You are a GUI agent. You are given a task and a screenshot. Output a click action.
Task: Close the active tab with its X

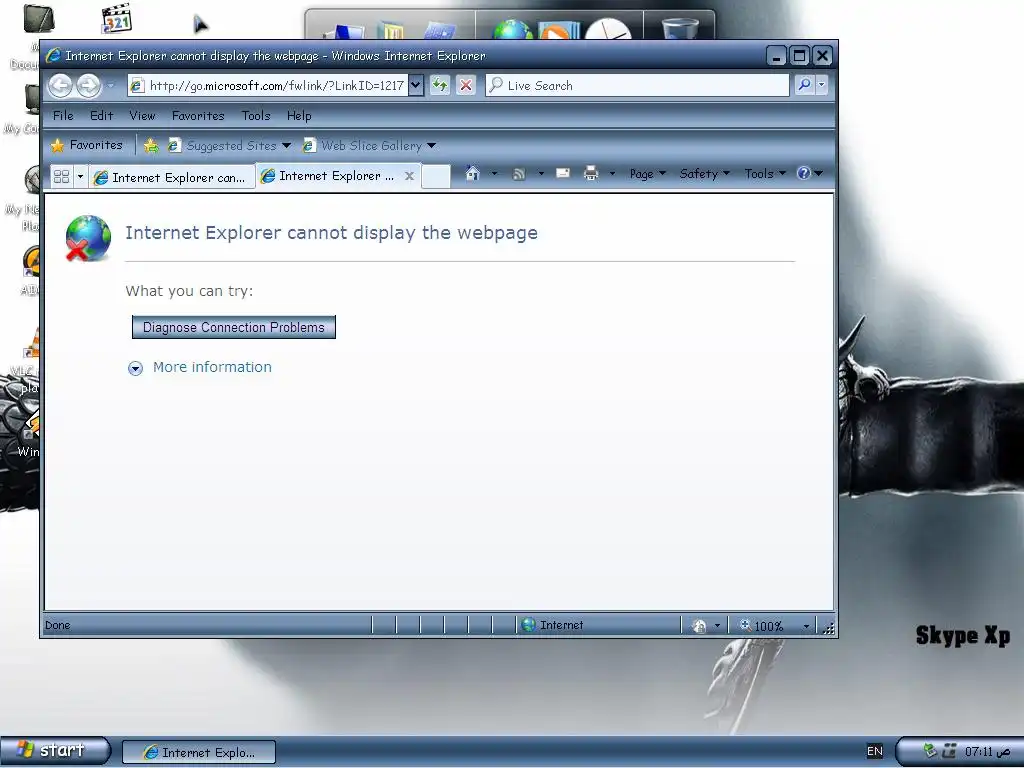(409, 176)
